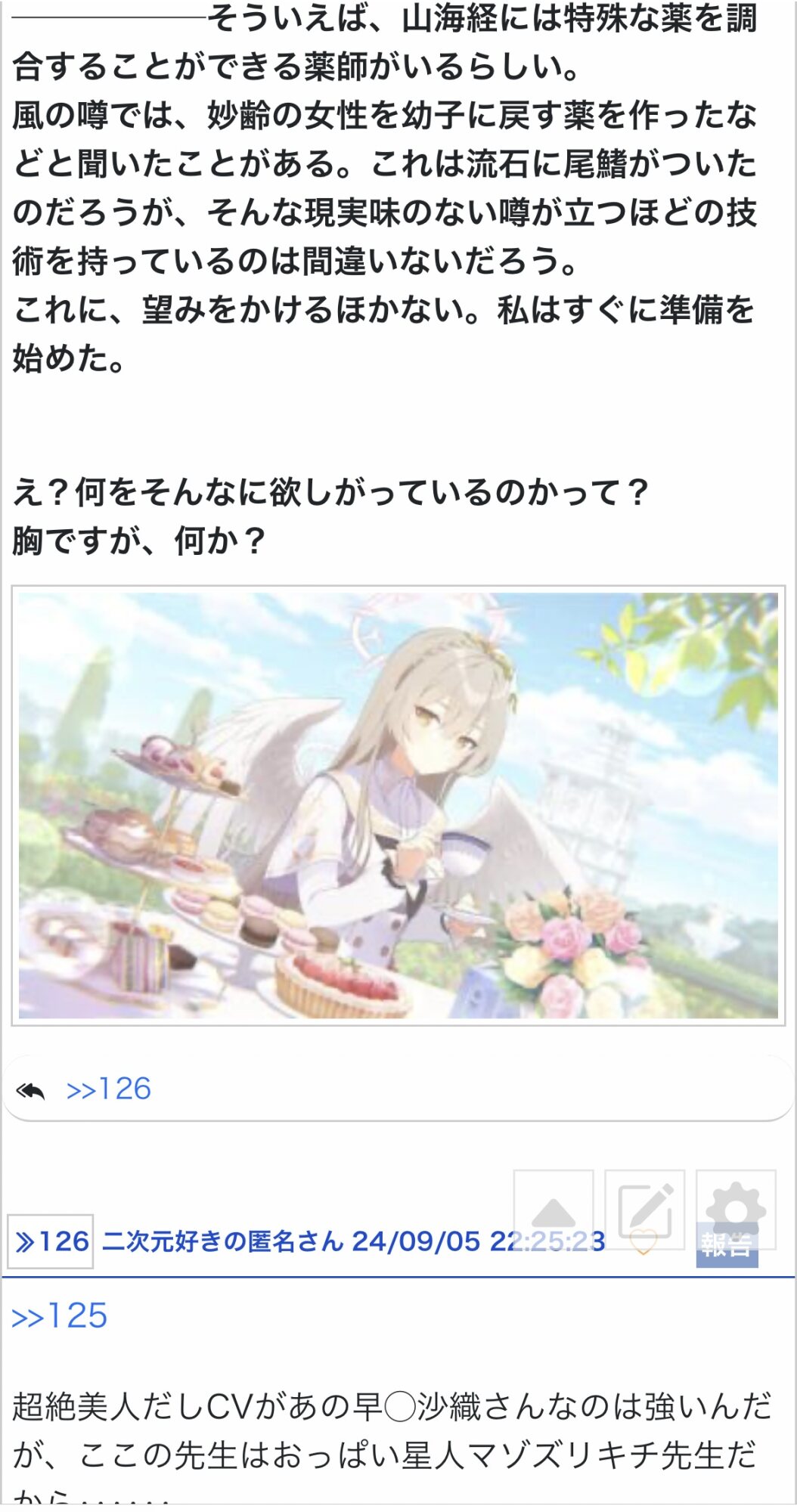Open the write-post pencil icon

point(645,1209)
